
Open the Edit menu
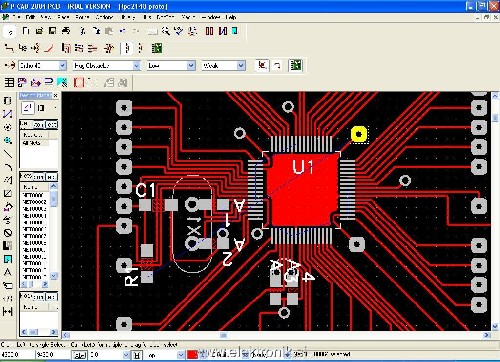(30, 17)
